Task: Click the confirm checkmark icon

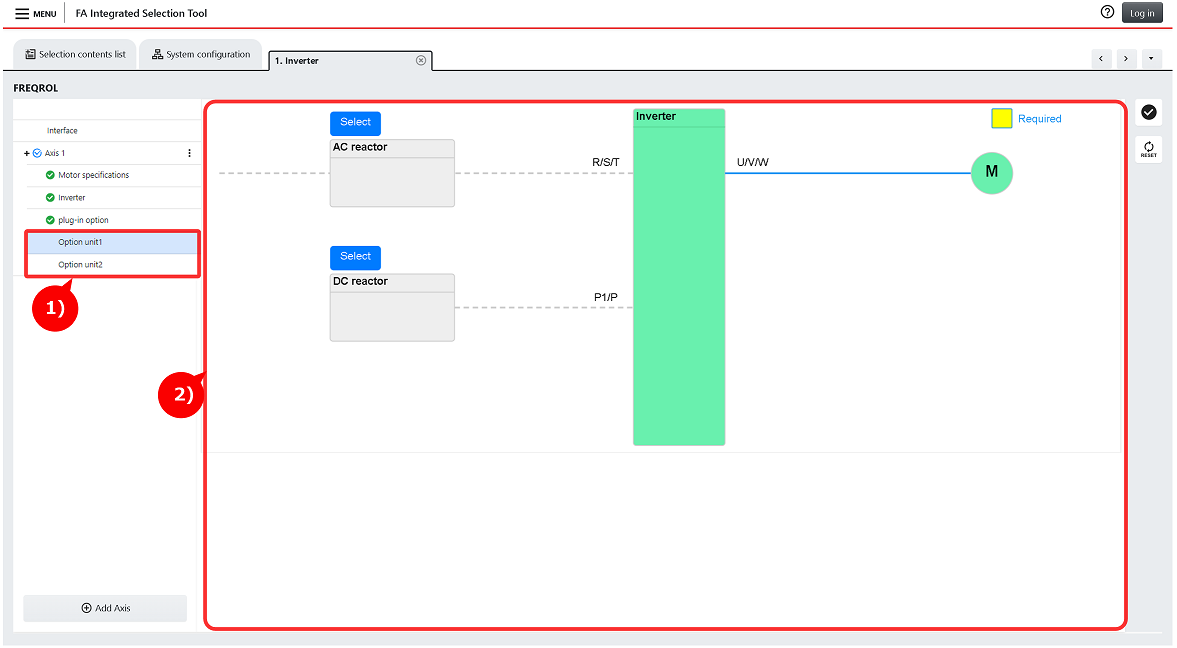Action: tap(1148, 112)
